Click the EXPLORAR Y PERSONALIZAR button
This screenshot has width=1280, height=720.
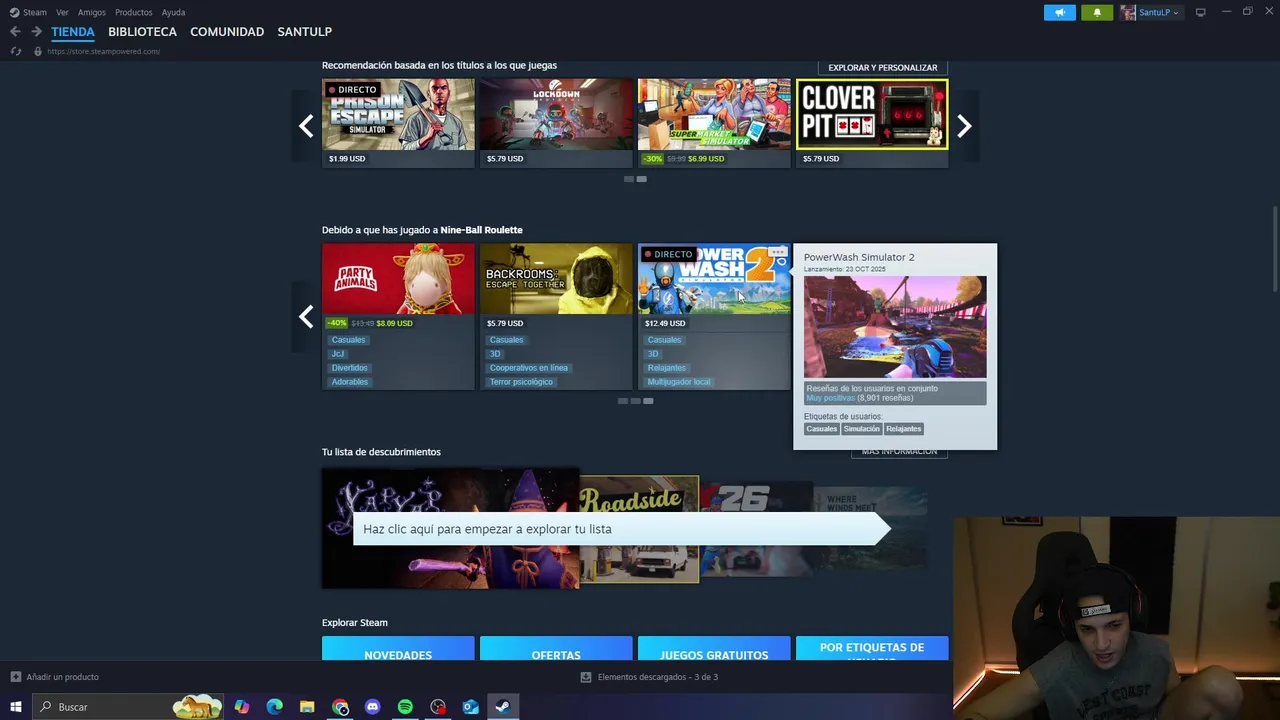882,67
